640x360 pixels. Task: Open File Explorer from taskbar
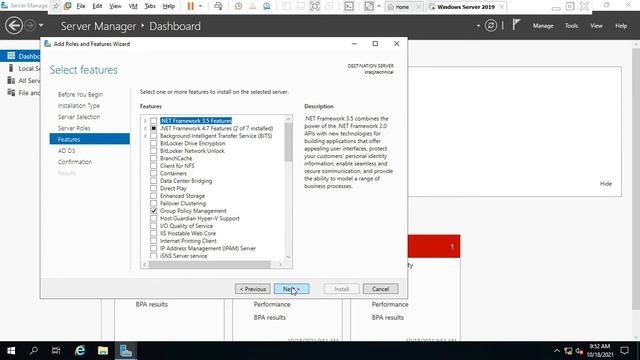[x=103, y=351]
